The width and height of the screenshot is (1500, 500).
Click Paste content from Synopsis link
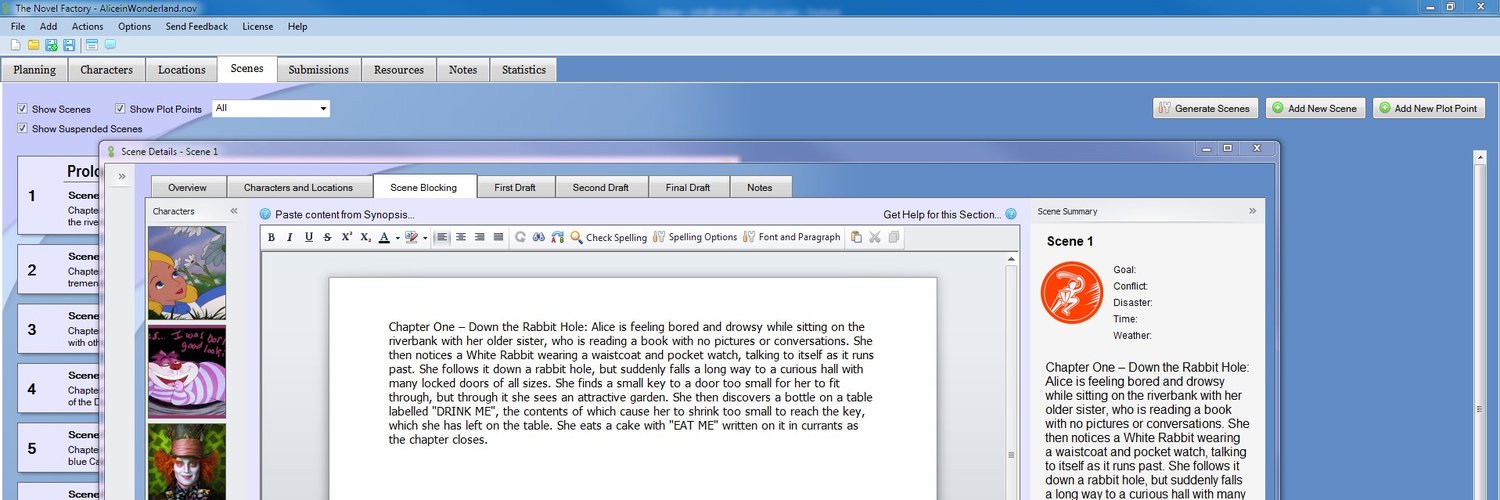tap(344, 214)
